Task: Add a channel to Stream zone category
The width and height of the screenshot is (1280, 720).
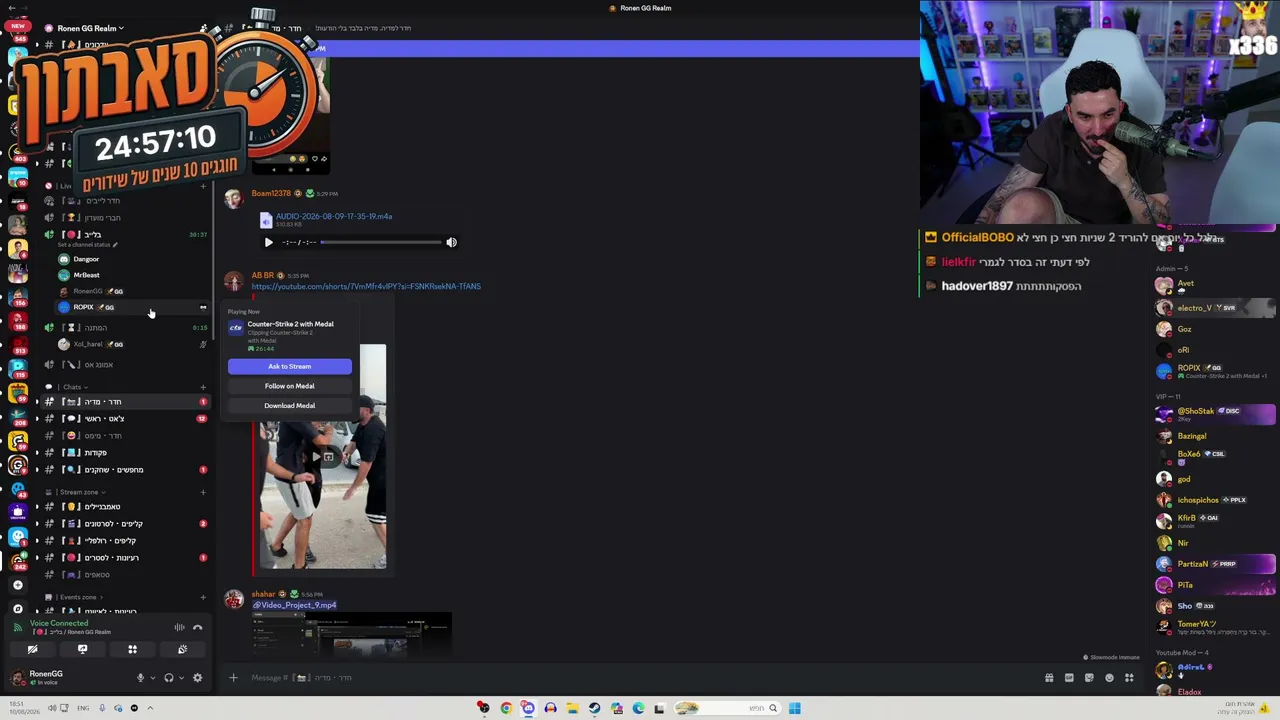Action: (203, 492)
